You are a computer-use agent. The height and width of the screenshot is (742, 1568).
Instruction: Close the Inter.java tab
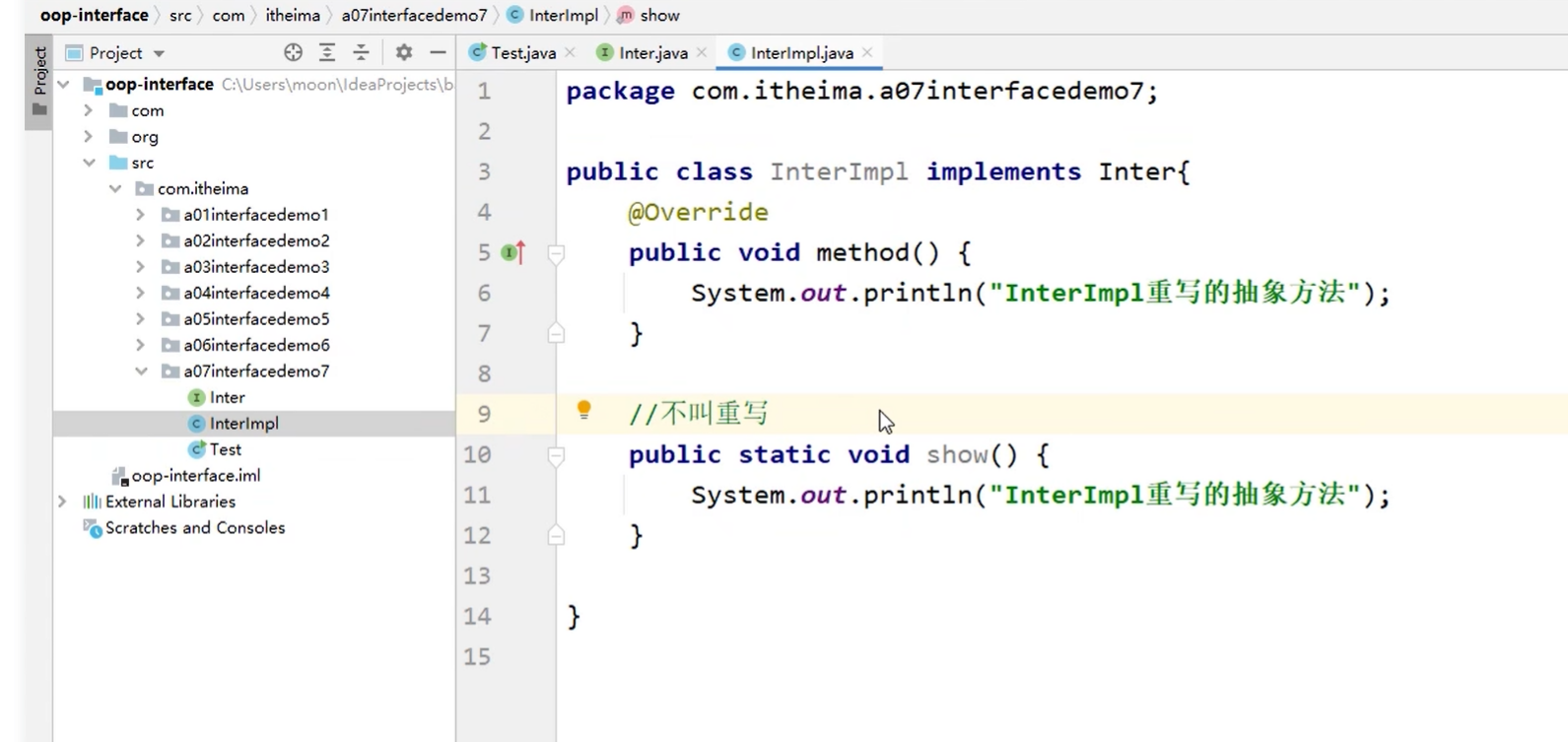pos(702,53)
